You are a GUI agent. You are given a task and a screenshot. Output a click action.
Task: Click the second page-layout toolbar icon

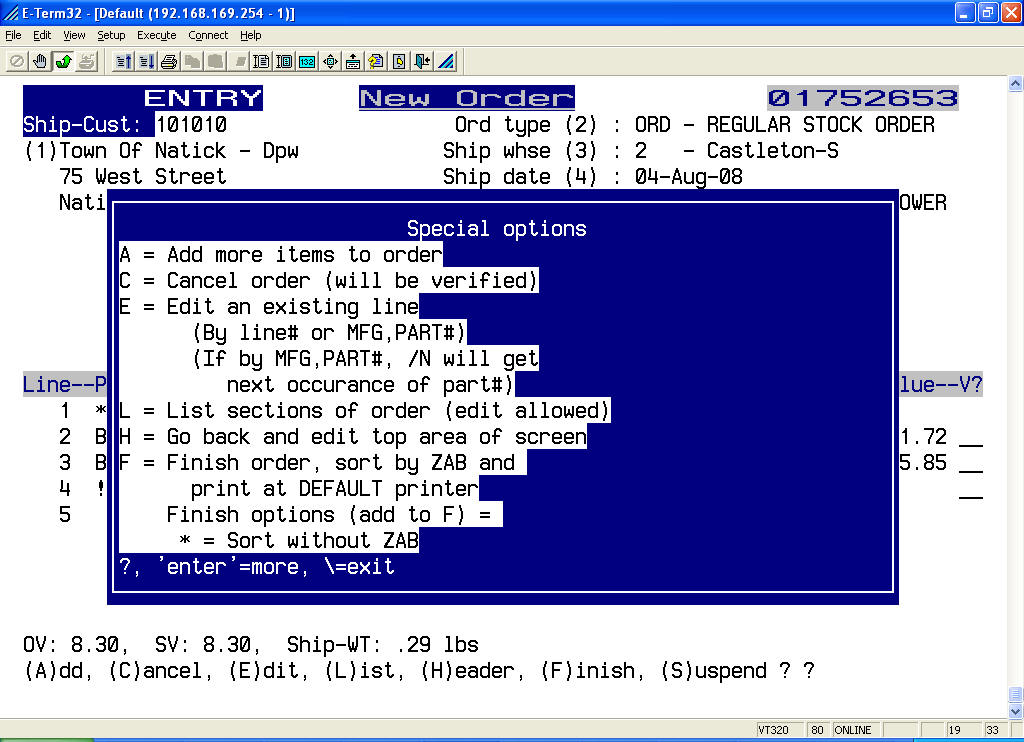click(x=284, y=61)
